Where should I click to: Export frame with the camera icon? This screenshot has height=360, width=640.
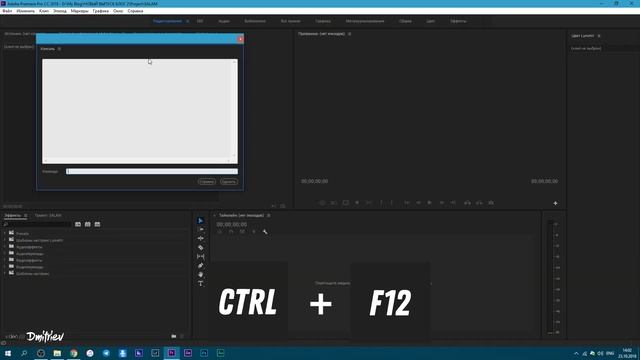491,203
